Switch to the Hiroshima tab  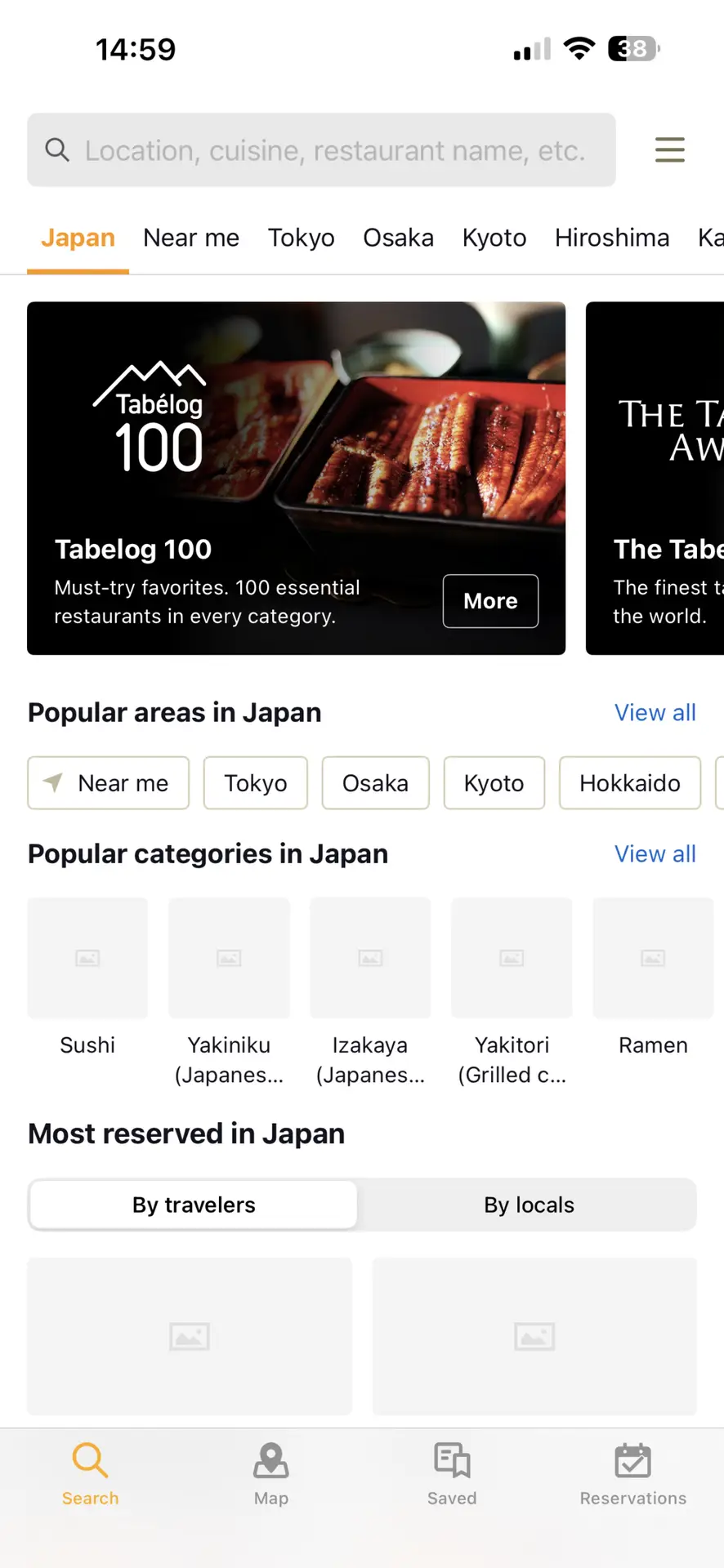click(x=611, y=238)
